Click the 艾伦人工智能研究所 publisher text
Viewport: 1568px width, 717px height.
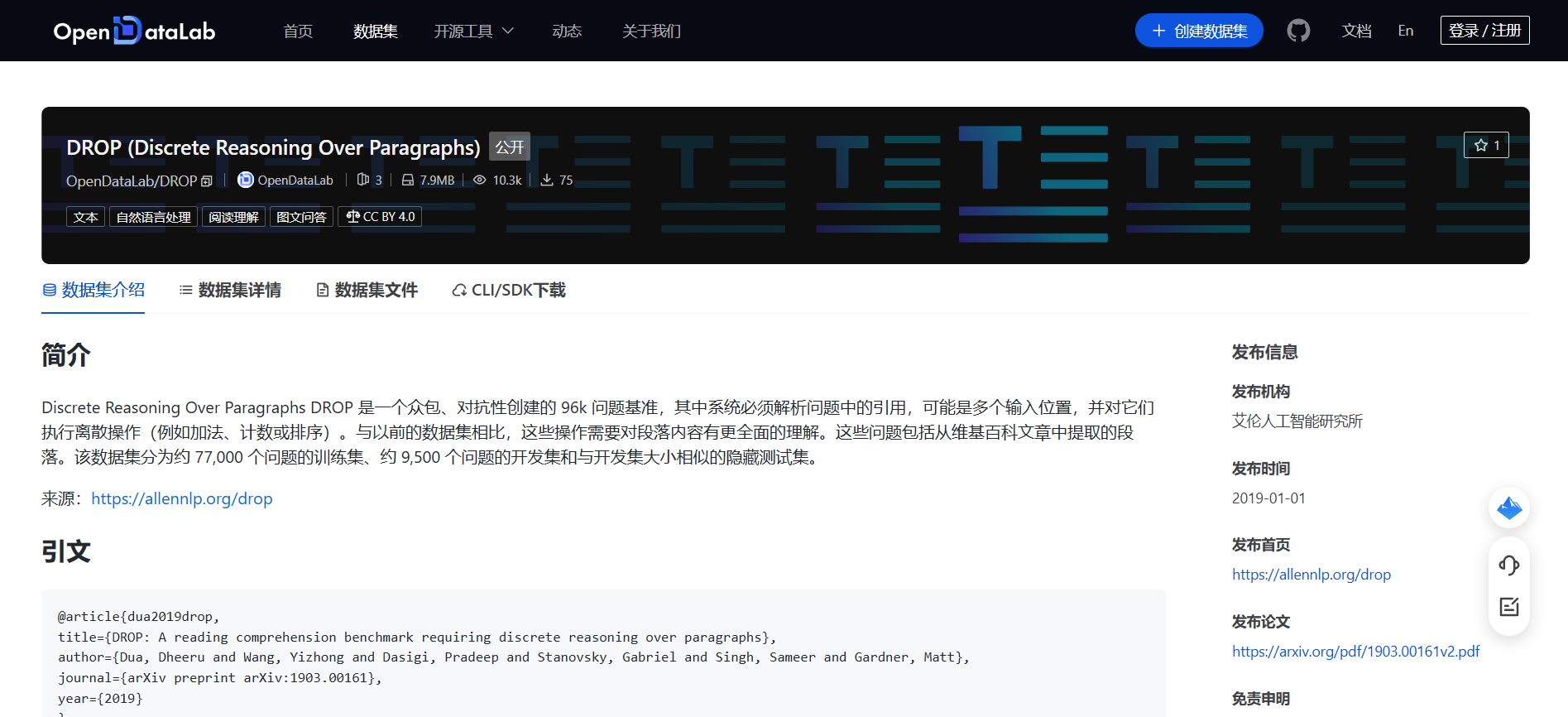click(x=1297, y=421)
